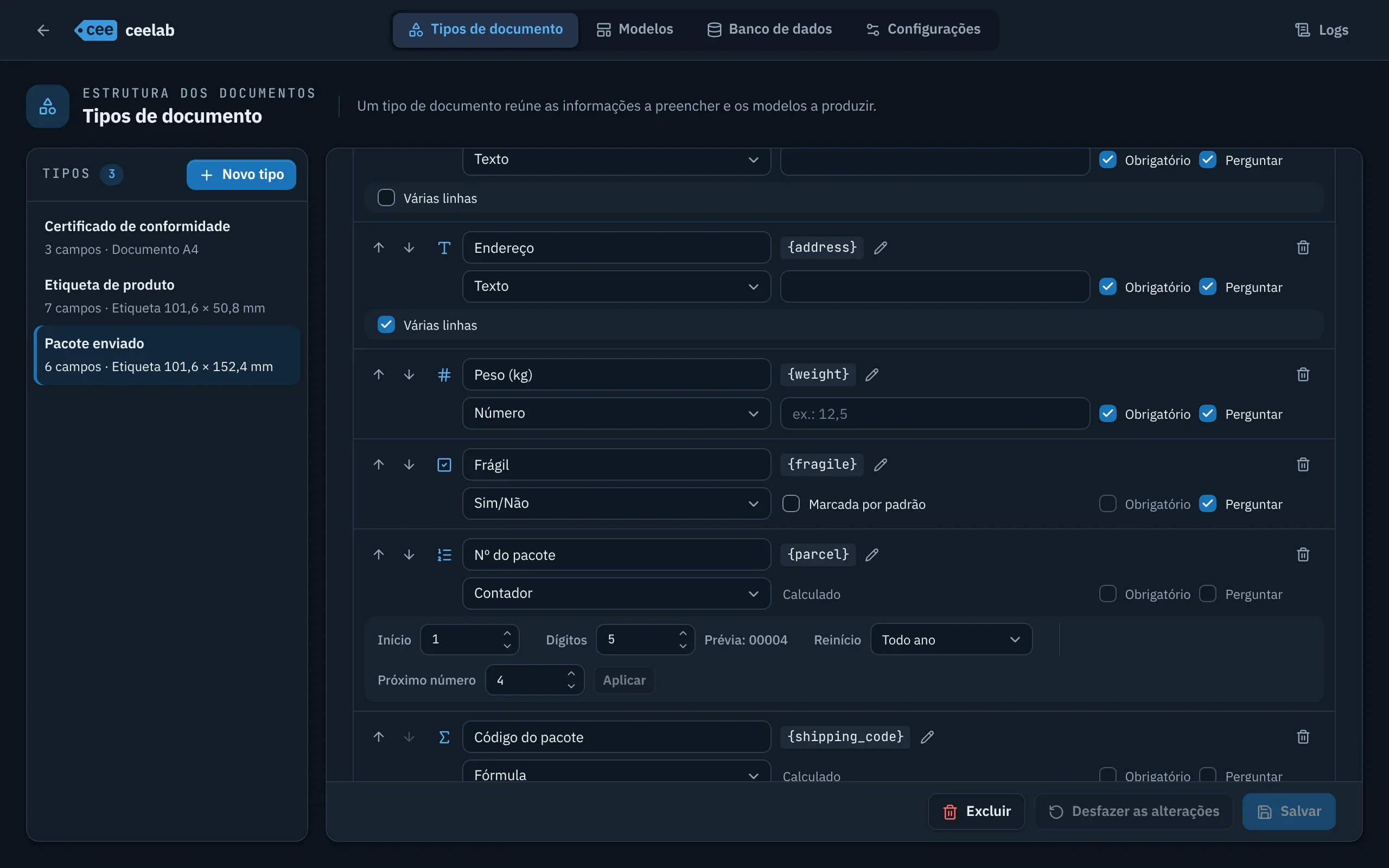Viewport: 1389px width, 868px height.
Task: Open the Fórmula type dropdown
Action: click(x=616, y=771)
